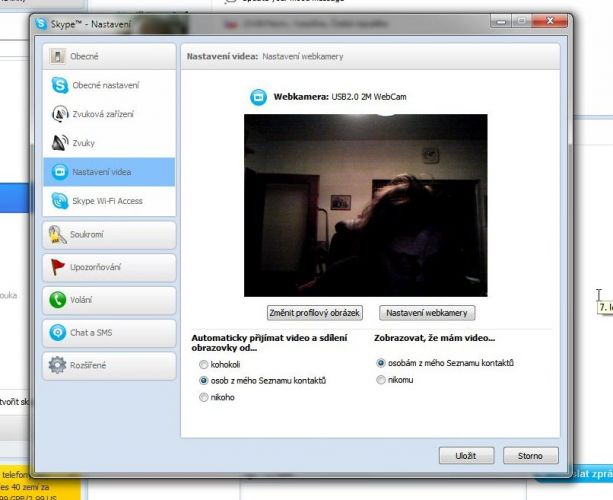Open Zvuky settings page

click(x=109, y=143)
